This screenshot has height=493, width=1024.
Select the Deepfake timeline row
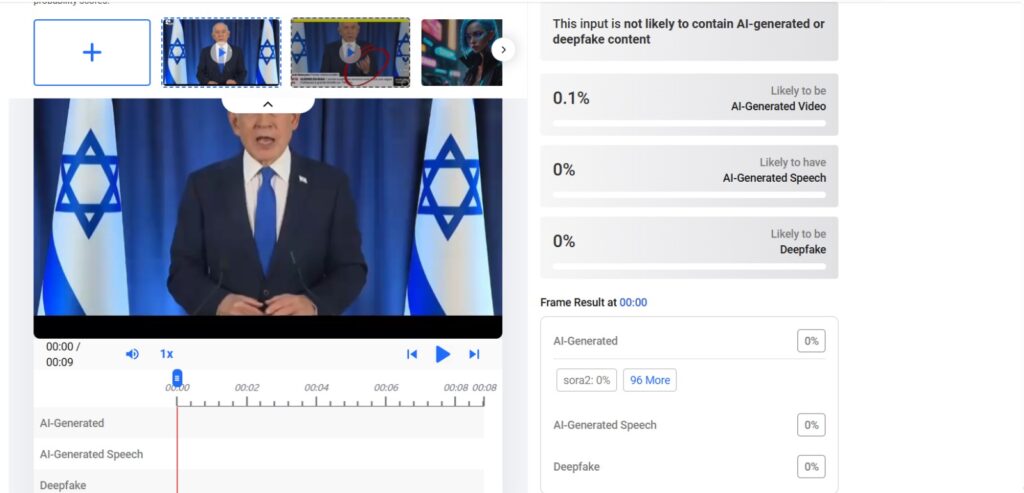[x=259, y=483]
